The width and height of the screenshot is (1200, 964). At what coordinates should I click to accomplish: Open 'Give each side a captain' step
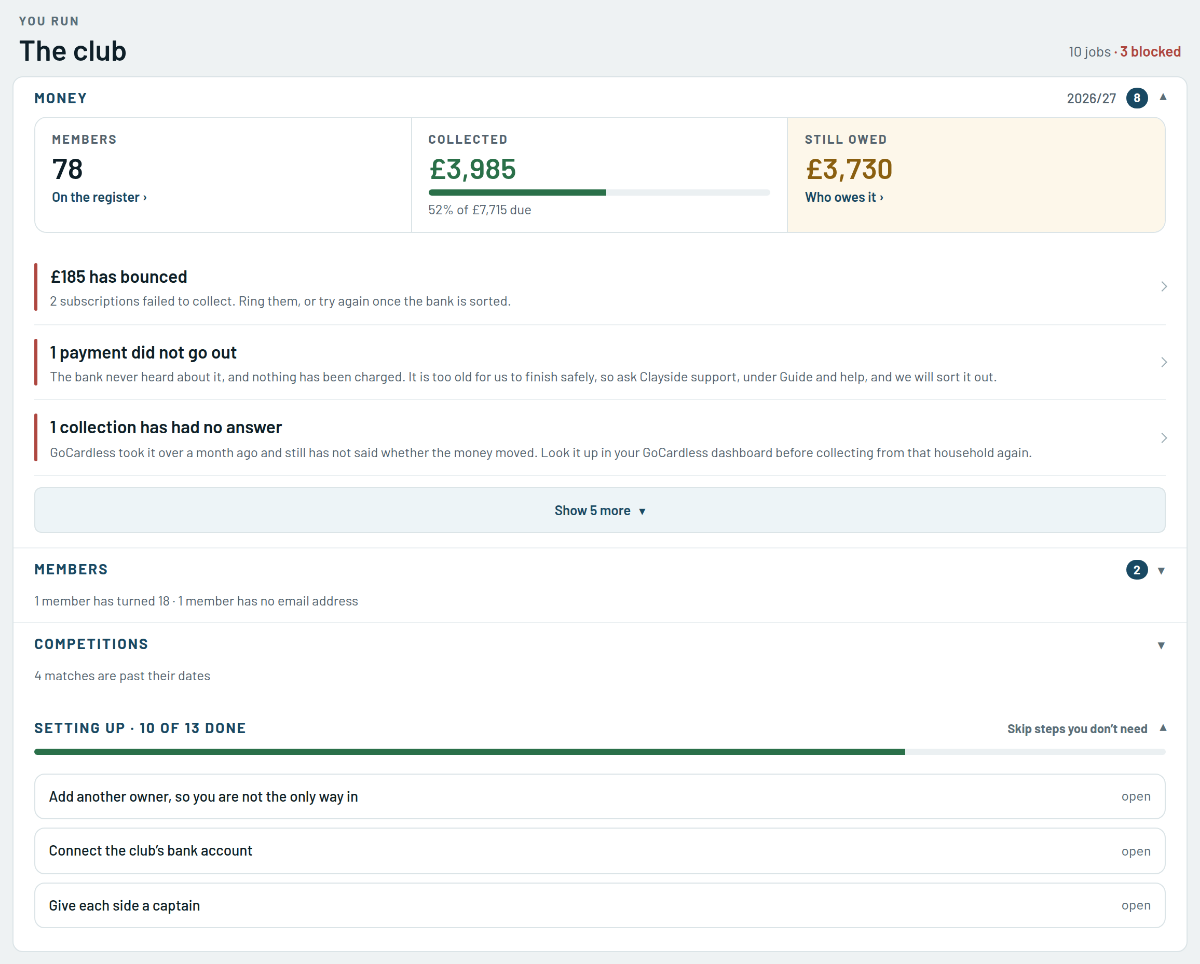pos(600,905)
